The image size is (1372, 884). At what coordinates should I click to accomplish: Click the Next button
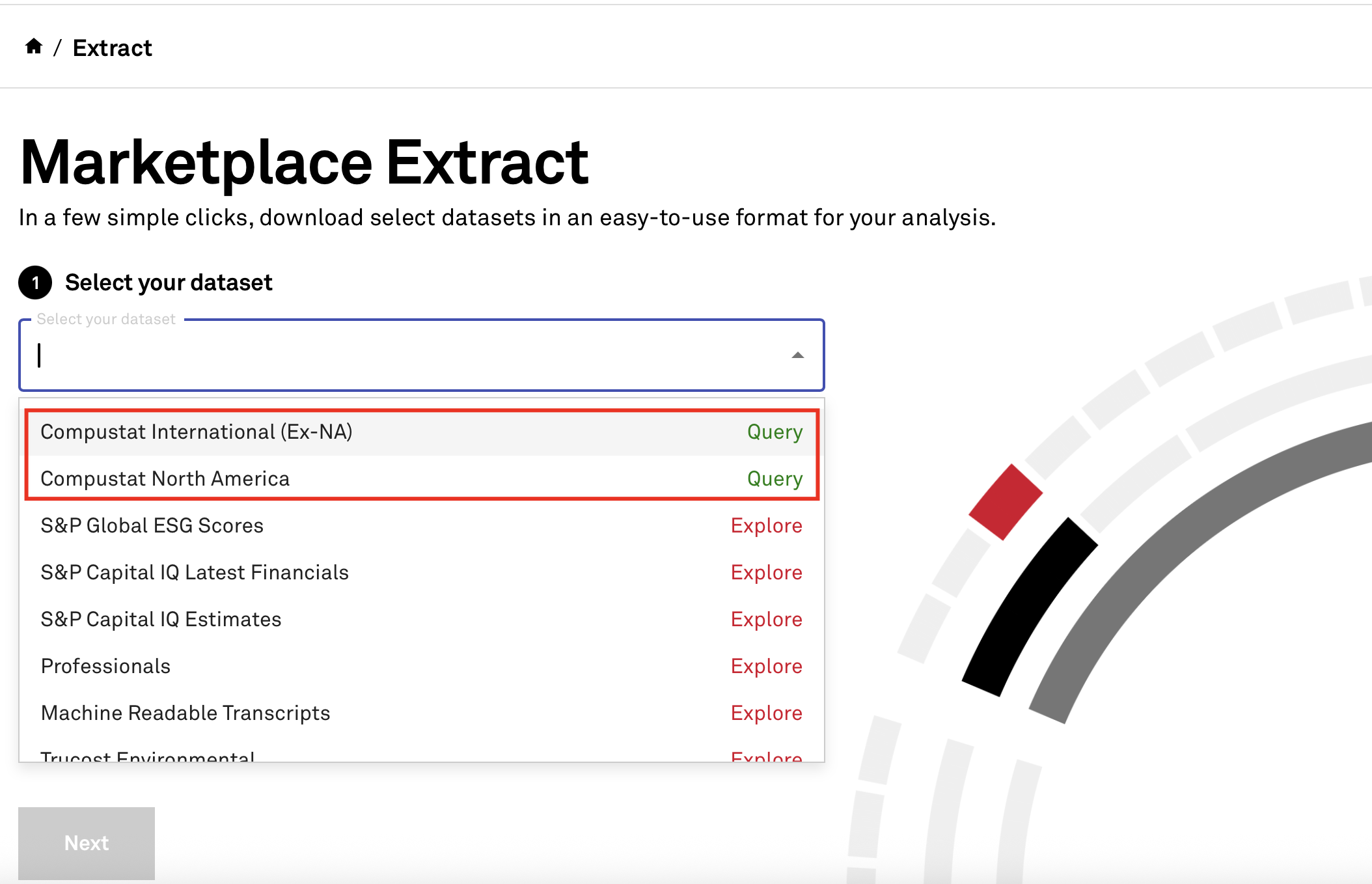coord(87,844)
